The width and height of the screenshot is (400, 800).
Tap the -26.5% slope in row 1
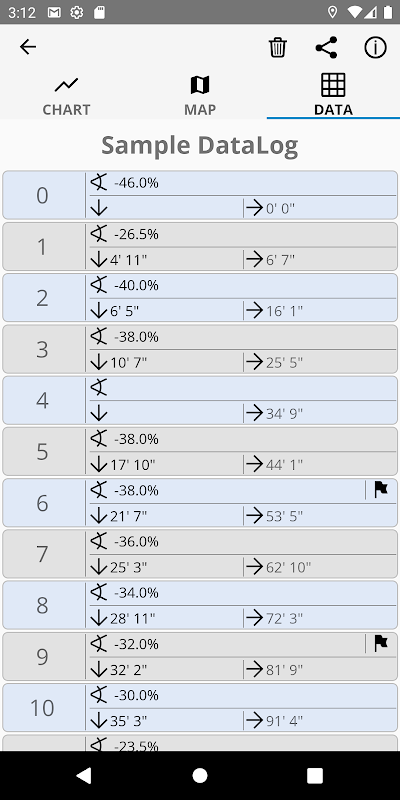point(136,234)
